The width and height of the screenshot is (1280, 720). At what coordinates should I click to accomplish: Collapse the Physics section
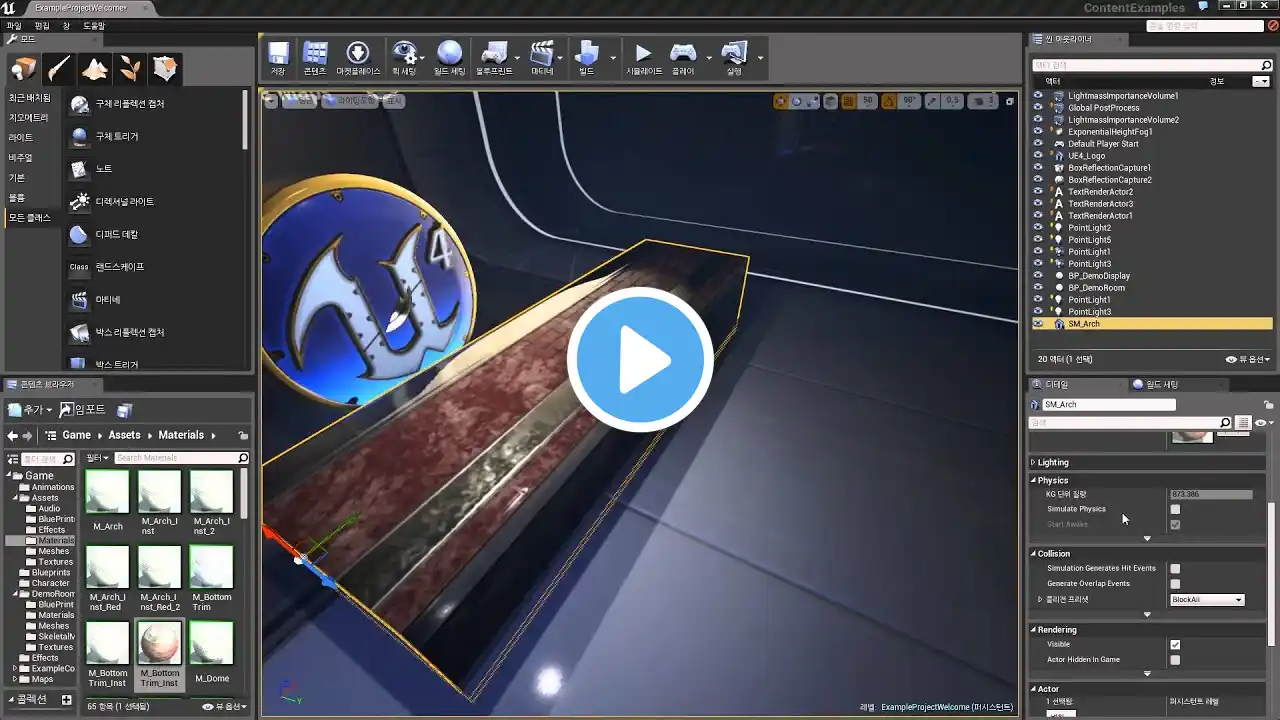point(1034,481)
